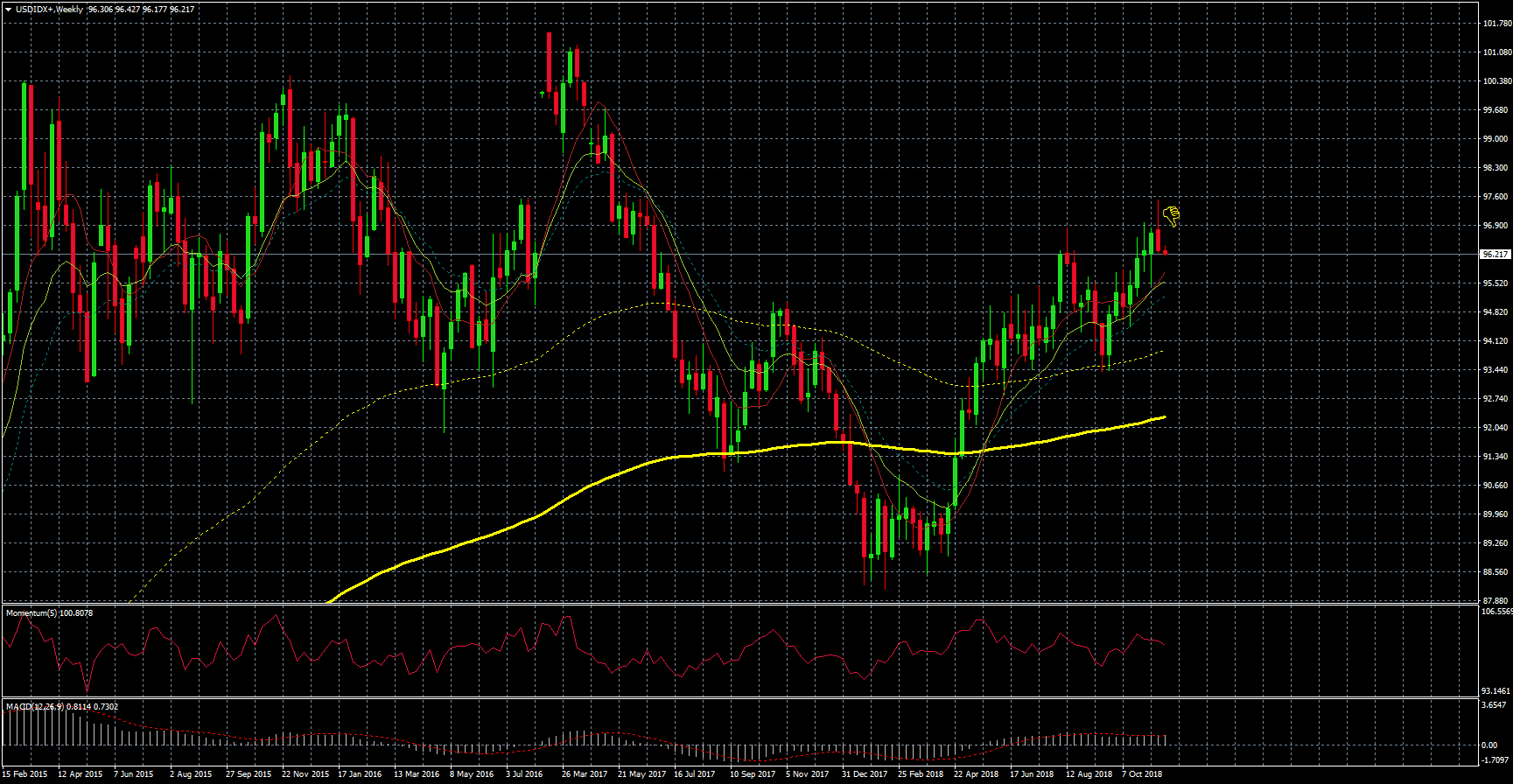Screen dimensions: 1513x784
Task: Click the 26 Mar 2017 date label
Action: click(x=585, y=774)
